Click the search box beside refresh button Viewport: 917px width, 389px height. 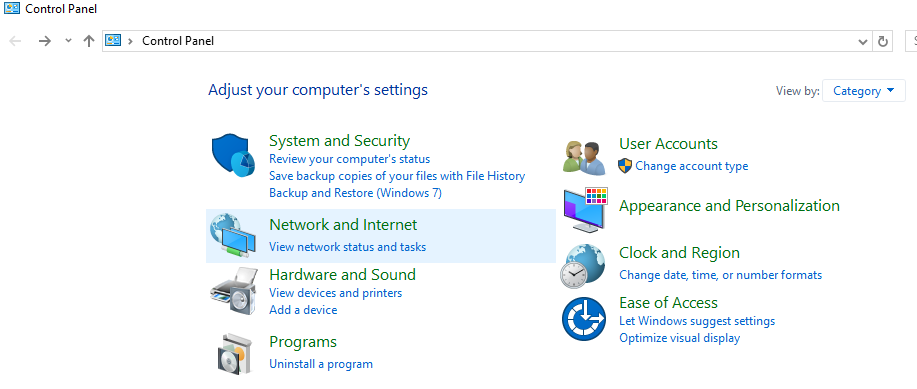(x=911, y=42)
